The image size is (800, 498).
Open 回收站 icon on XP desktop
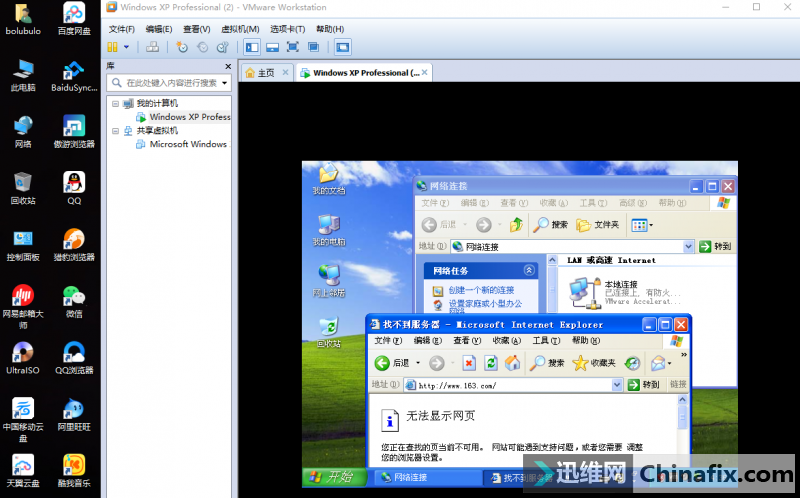pyautogui.click(x=329, y=332)
